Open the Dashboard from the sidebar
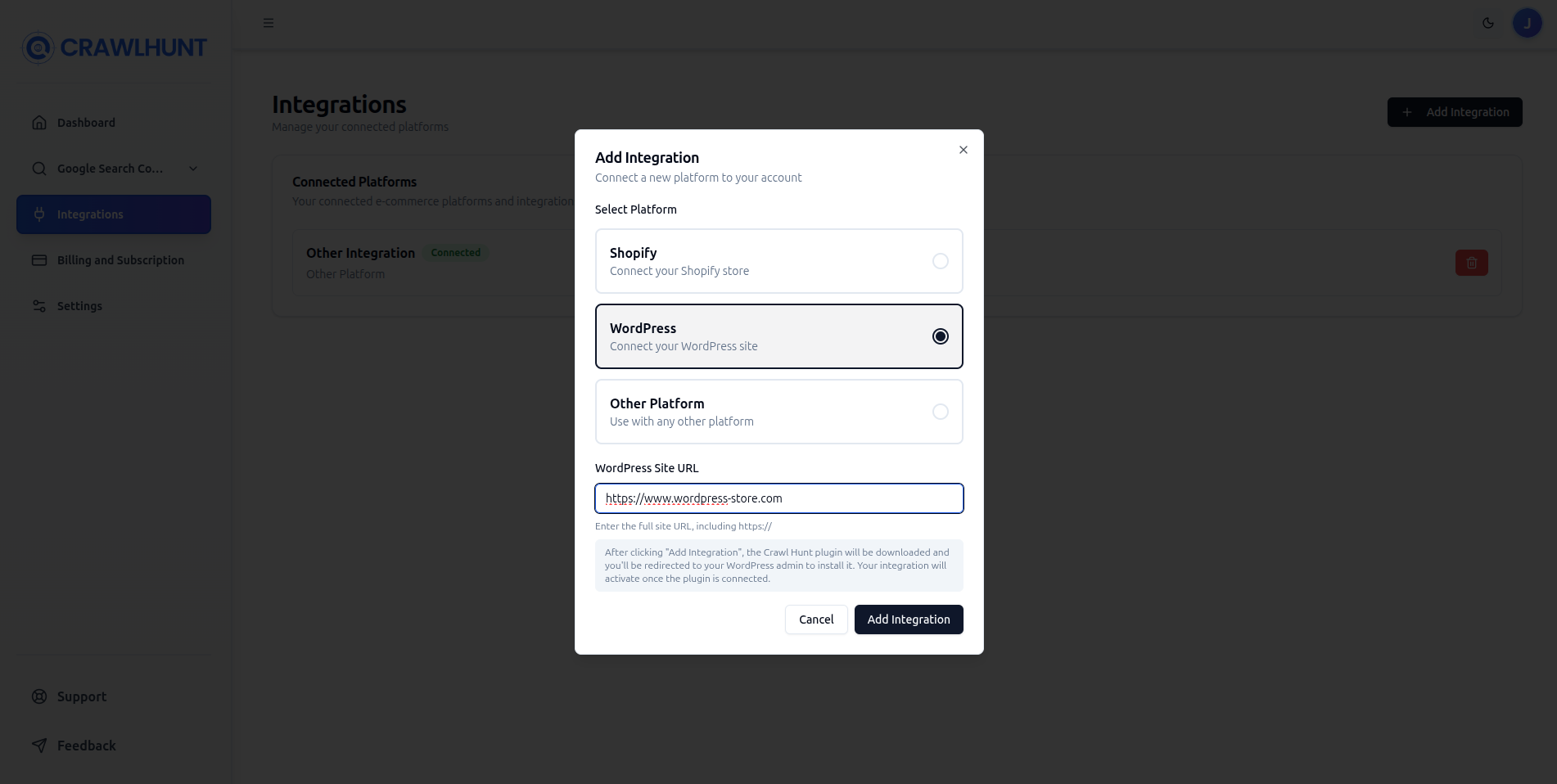The image size is (1557, 784). click(85, 122)
